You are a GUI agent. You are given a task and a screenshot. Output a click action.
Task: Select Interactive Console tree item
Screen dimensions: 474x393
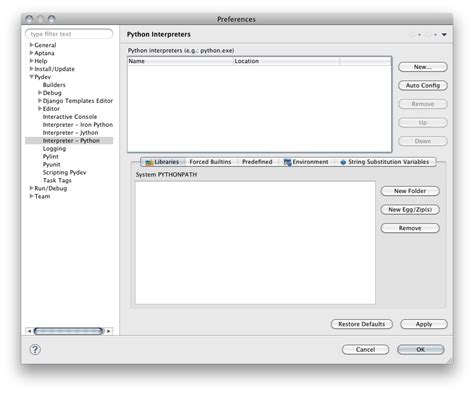pyautogui.click(x=70, y=117)
